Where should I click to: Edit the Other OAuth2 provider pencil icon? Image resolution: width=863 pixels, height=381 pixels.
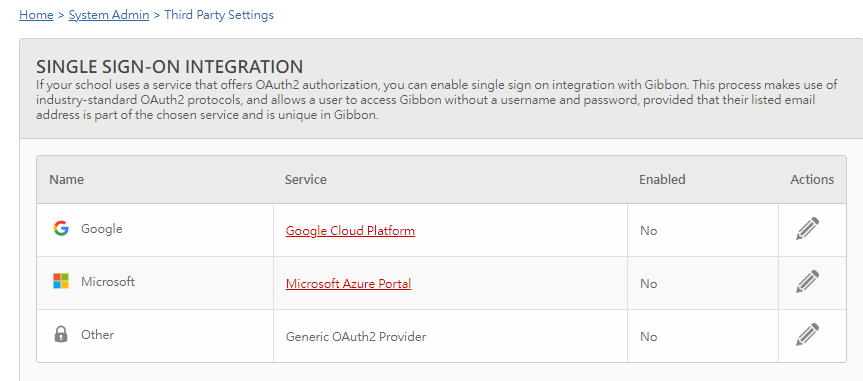point(807,334)
